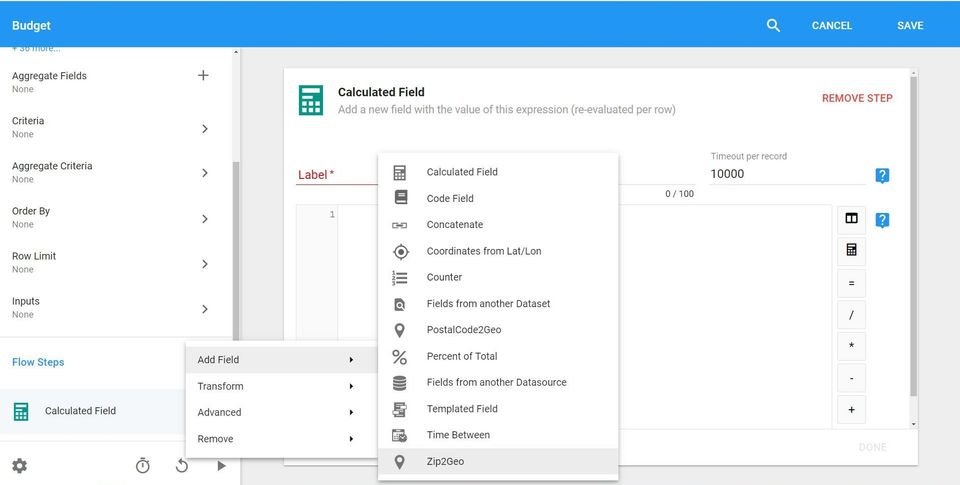Click the Timeout per record input field
The width and height of the screenshot is (960, 485).
pos(785,174)
